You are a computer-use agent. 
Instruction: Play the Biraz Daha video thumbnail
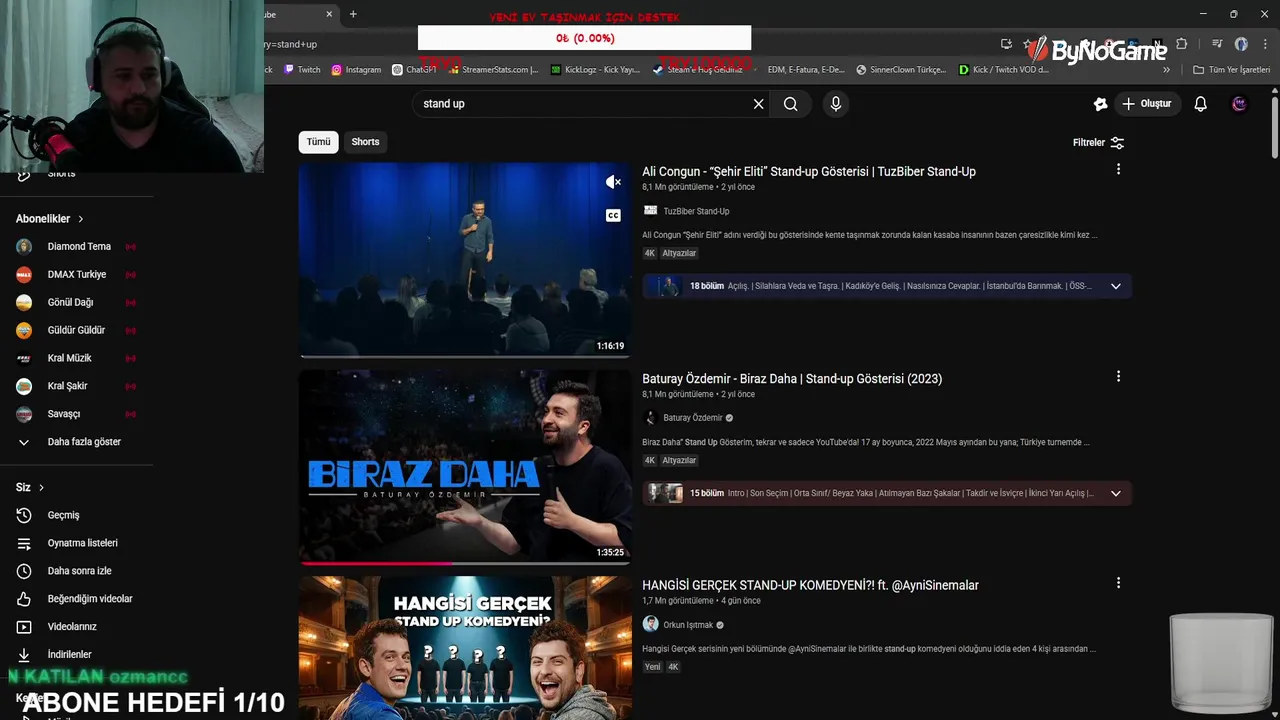click(465, 466)
